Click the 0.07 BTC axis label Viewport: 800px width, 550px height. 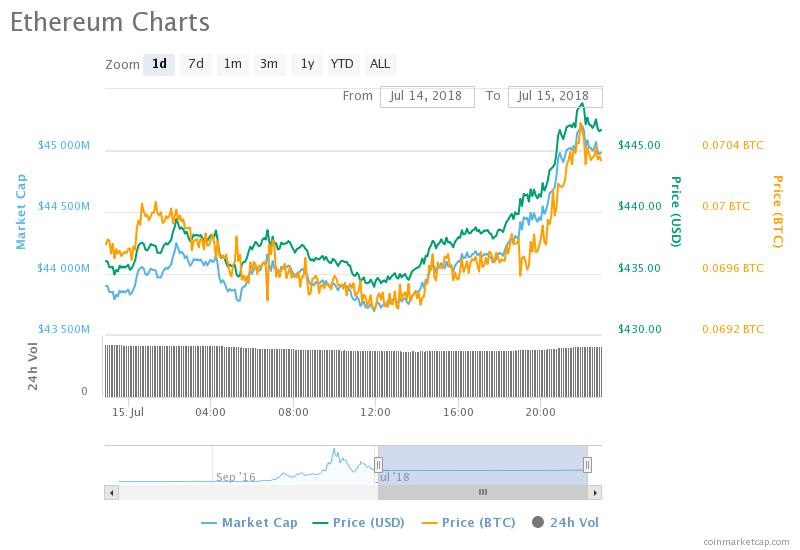coord(726,207)
